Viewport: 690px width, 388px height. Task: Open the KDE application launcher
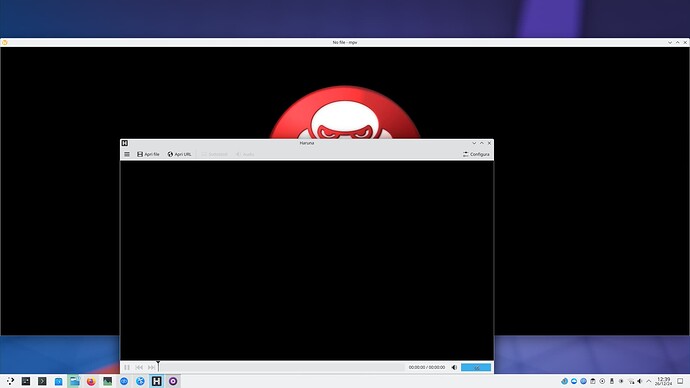10,381
